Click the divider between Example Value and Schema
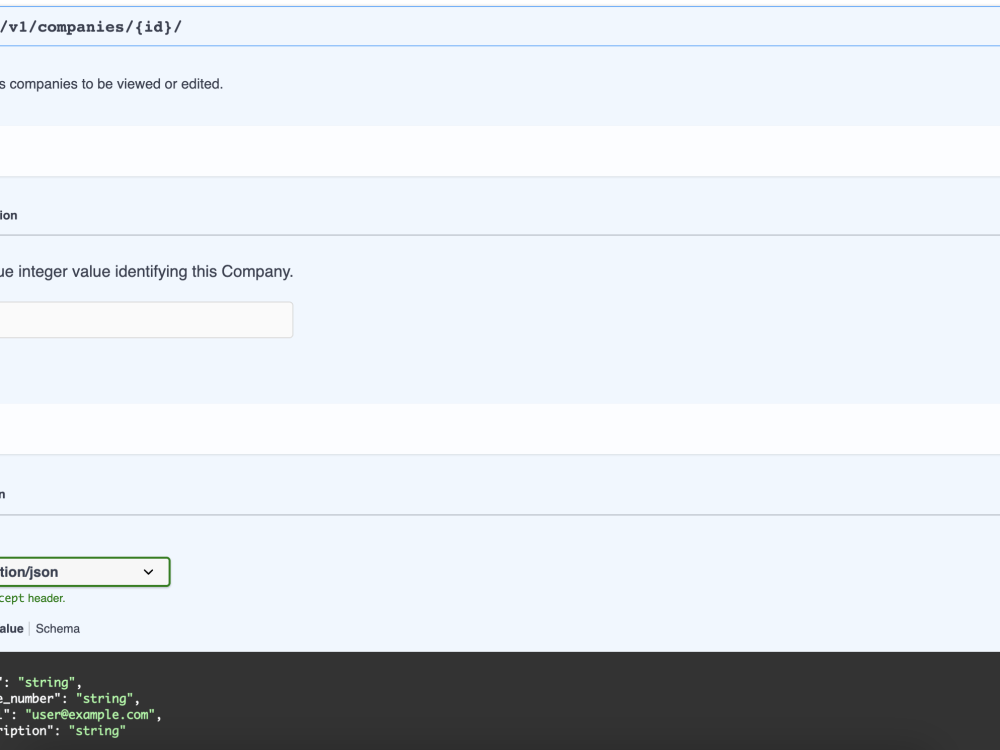Image resolution: width=1000 pixels, height=750 pixels. 29,628
